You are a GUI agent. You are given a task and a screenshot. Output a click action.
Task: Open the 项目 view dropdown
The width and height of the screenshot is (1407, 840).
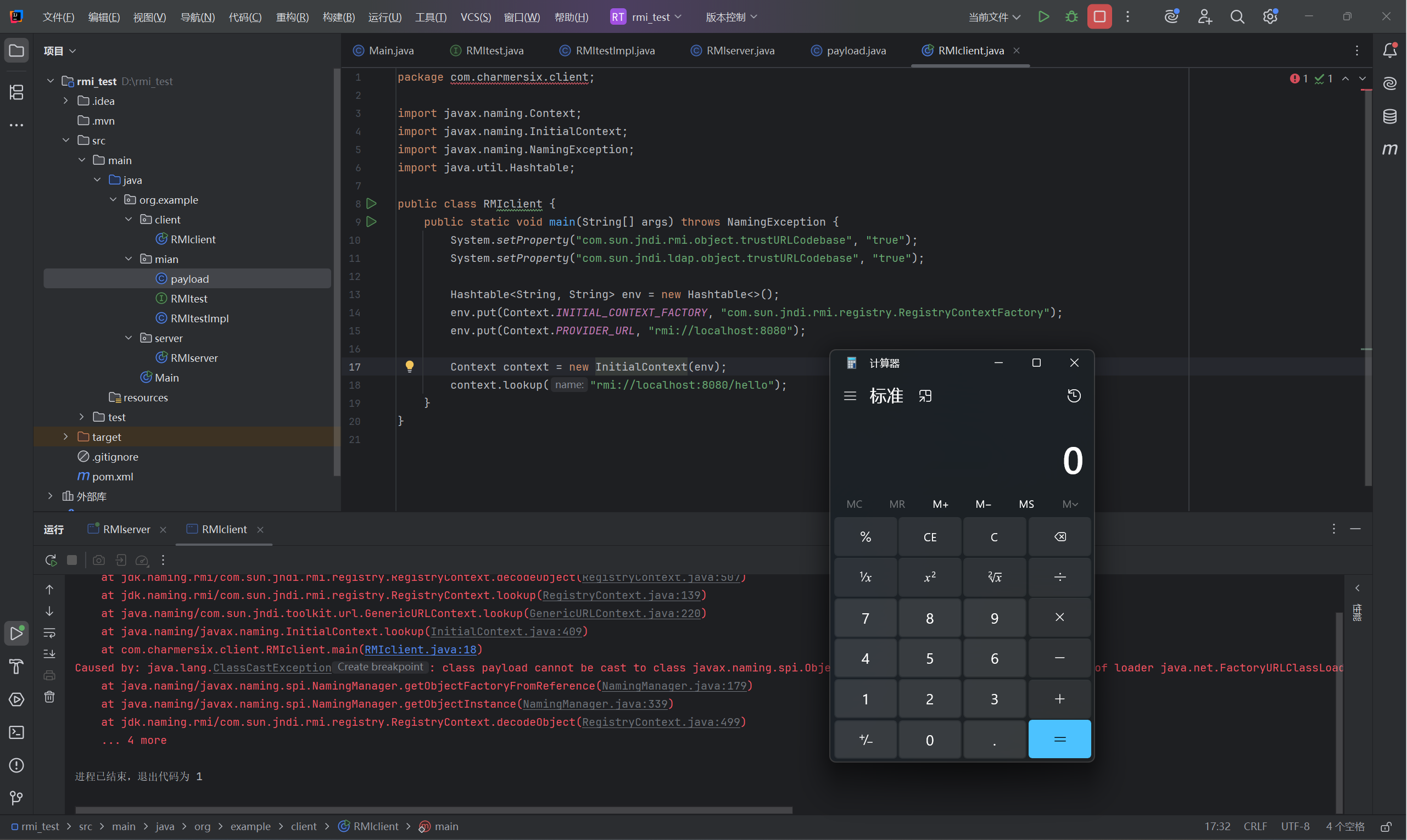tap(60, 51)
